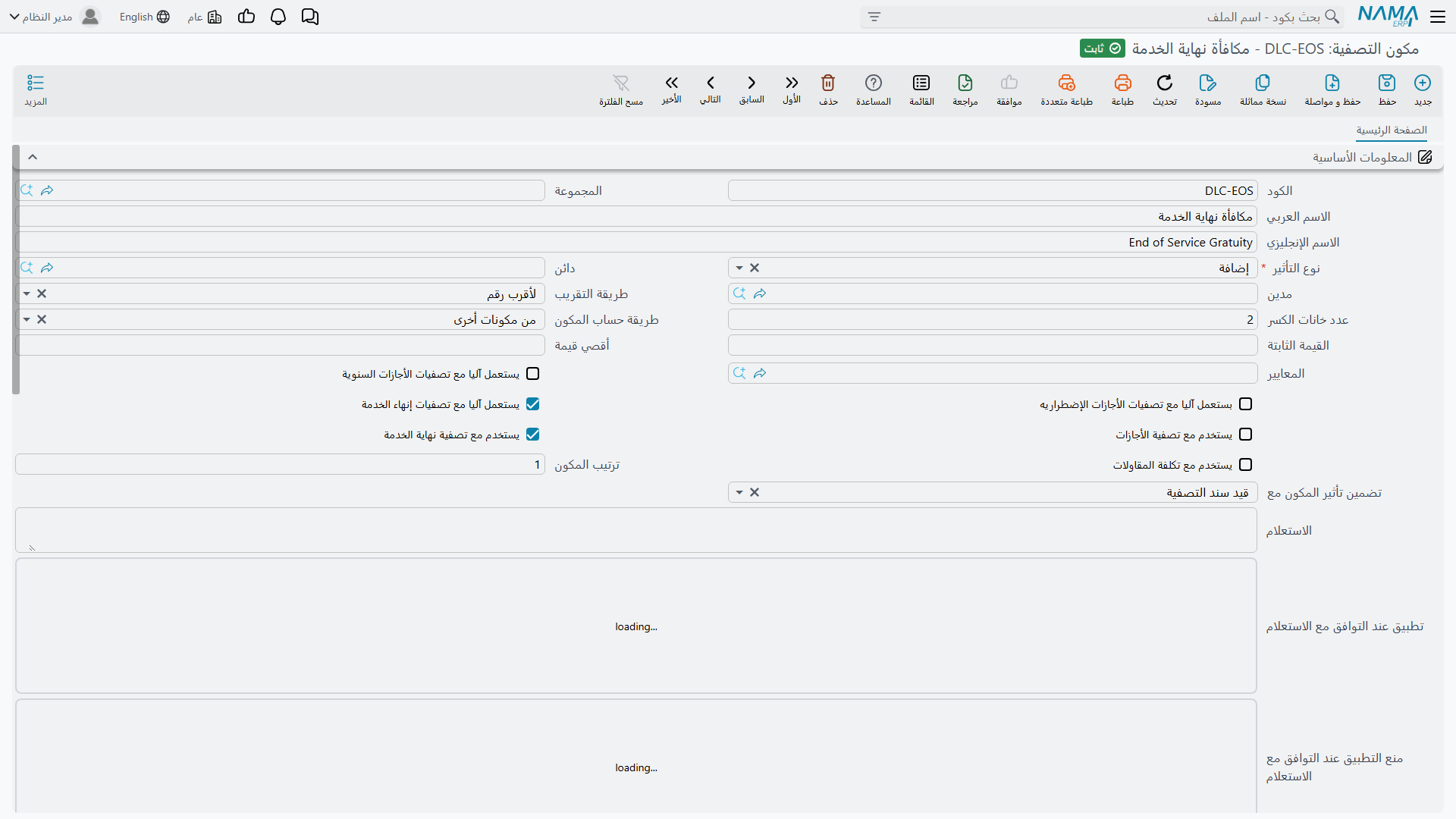Click the طباعة متعددة (Multiple print) icon
The width and height of the screenshot is (1456, 819).
[1067, 83]
